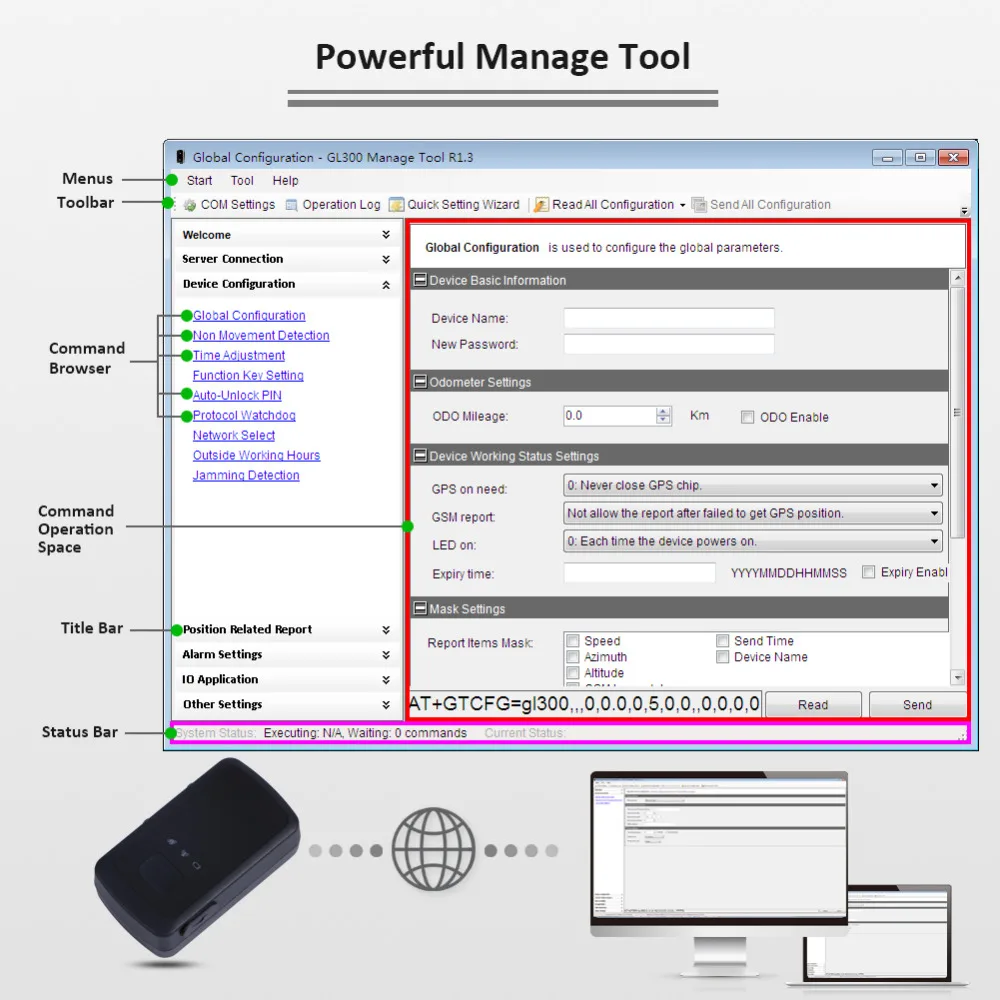
Task: Click the AT+GTCFG command text box
Action: (x=585, y=703)
